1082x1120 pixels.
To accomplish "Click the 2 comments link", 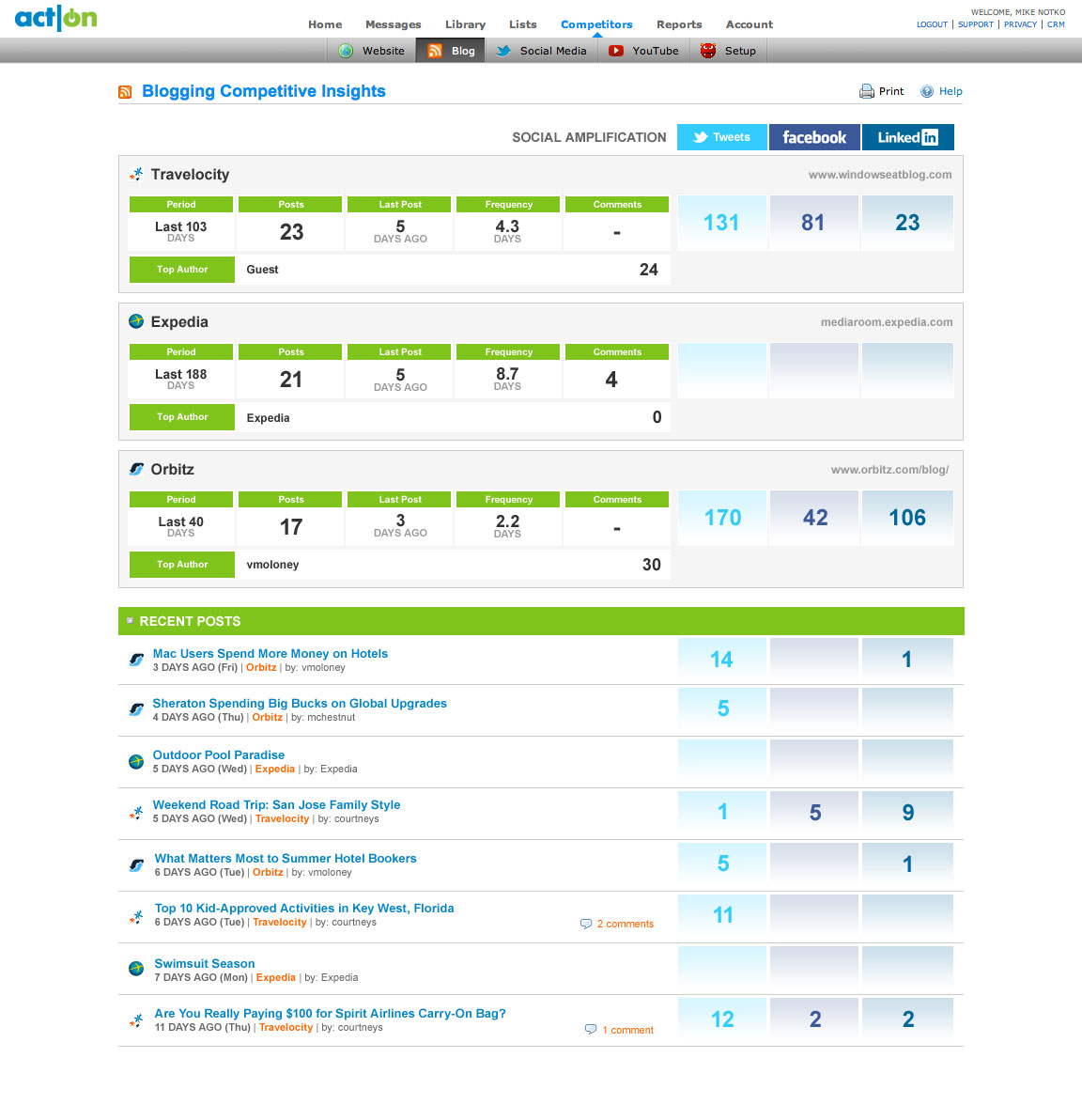I will coord(625,924).
